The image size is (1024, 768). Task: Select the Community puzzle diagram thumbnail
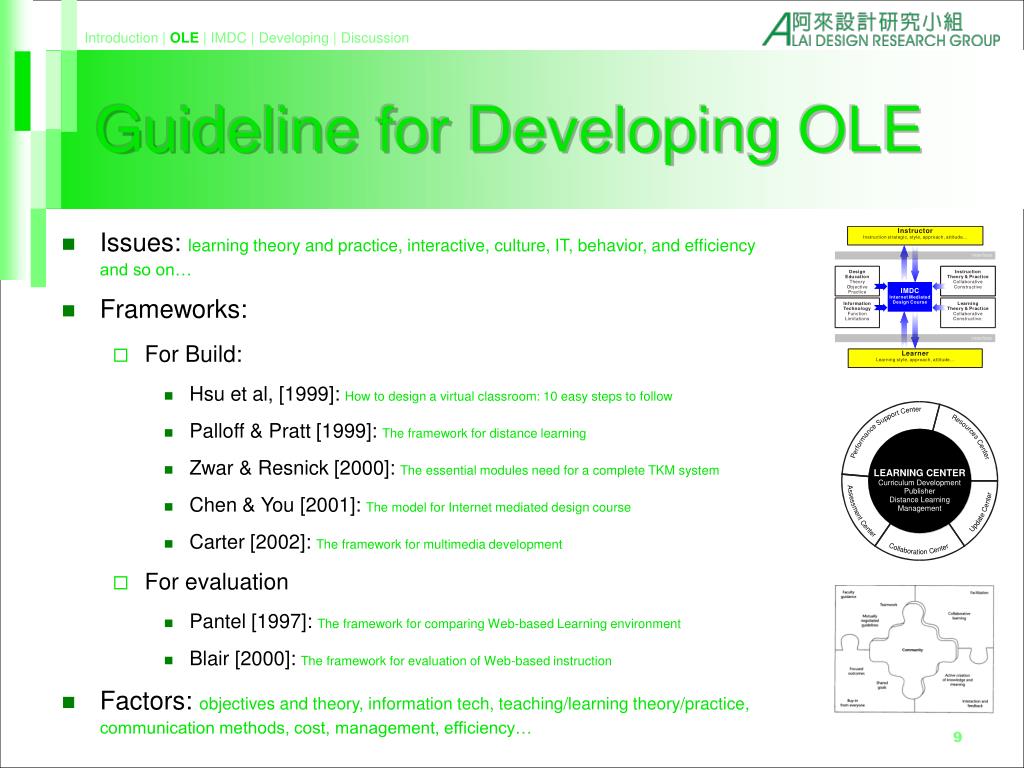pyautogui.click(x=914, y=648)
